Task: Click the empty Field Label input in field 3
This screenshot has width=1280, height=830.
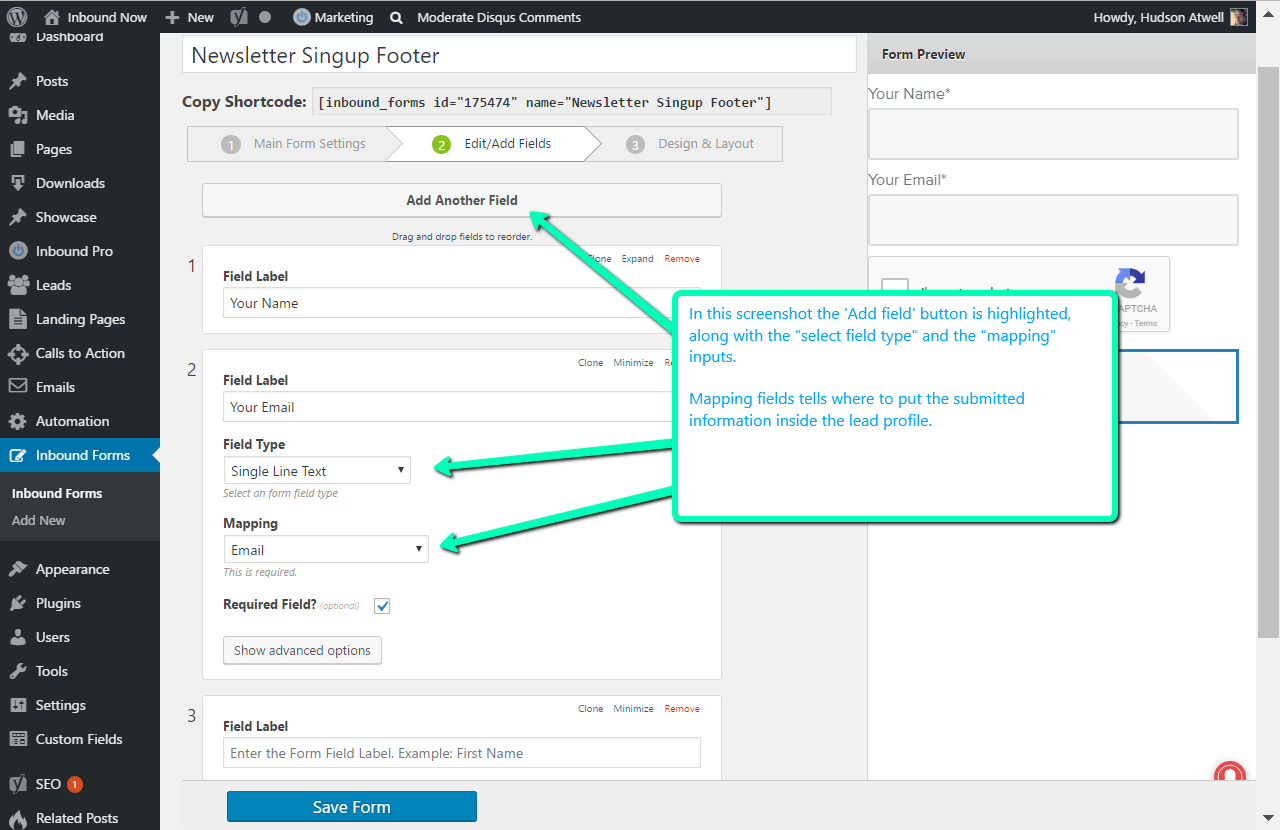Action: coord(462,753)
